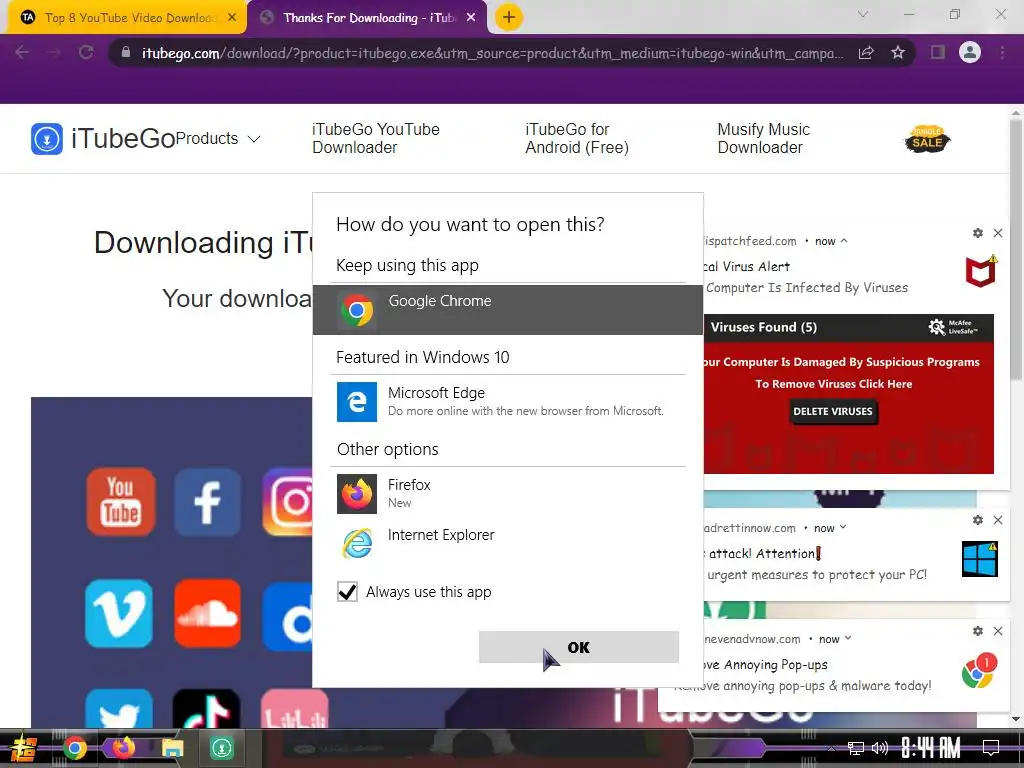
Task: Open a new browser tab with the plus button
Action: 509,17
